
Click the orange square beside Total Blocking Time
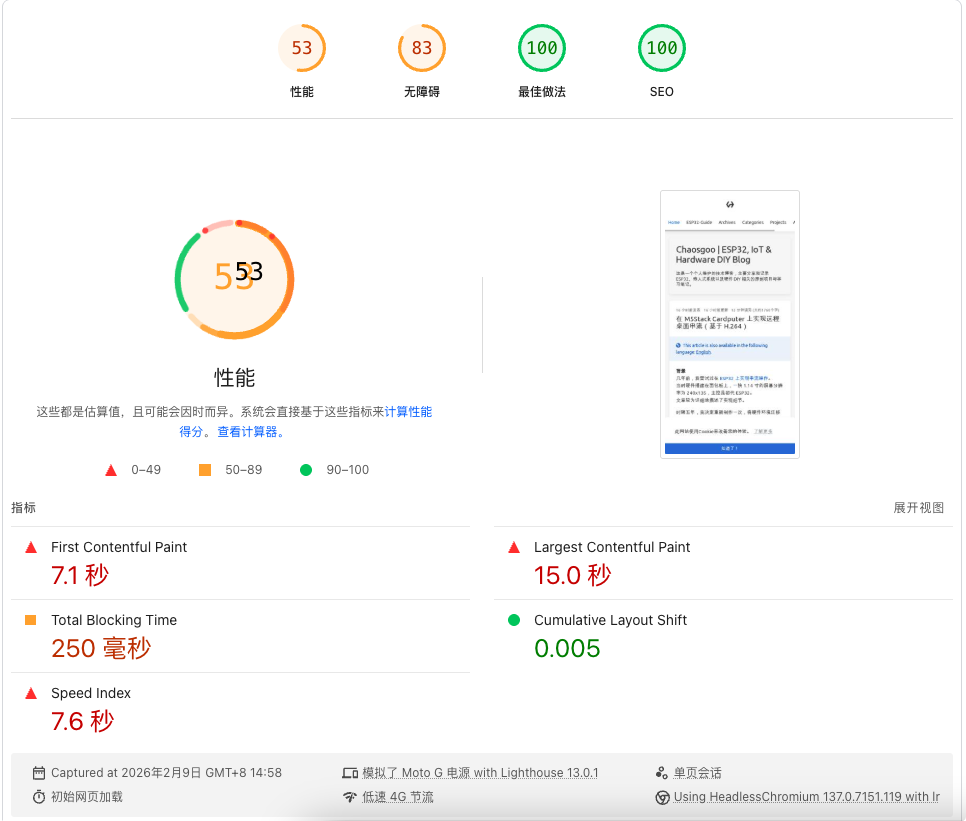click(x=32, y=620)
